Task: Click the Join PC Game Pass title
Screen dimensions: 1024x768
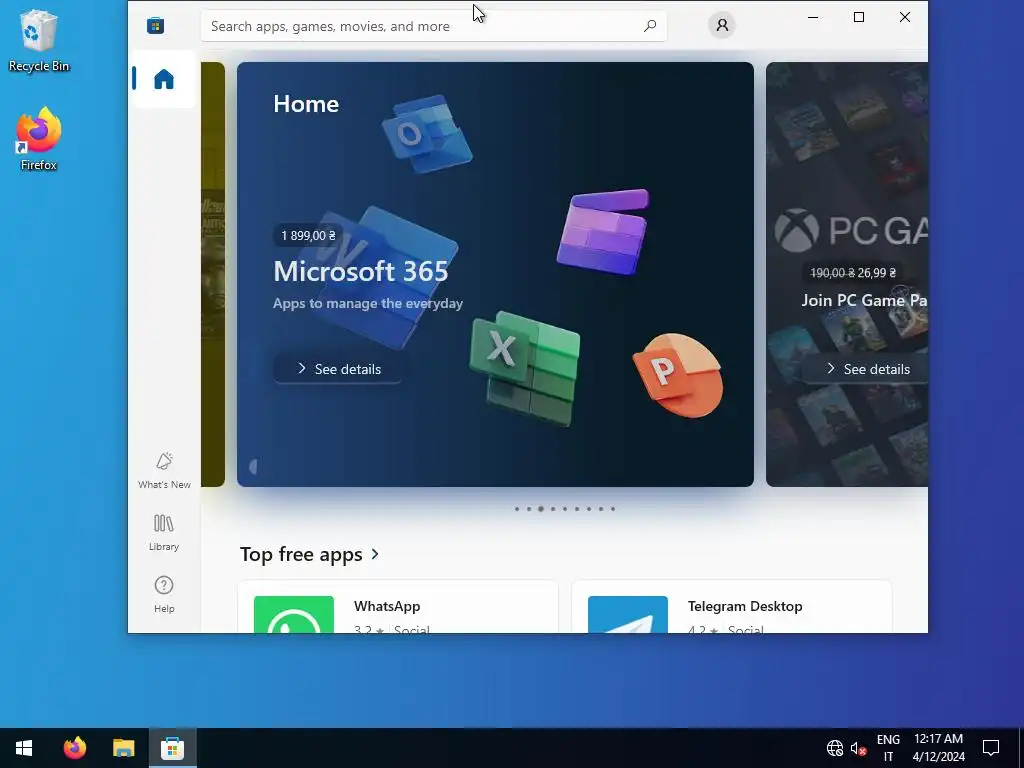Action: point(865,300)
